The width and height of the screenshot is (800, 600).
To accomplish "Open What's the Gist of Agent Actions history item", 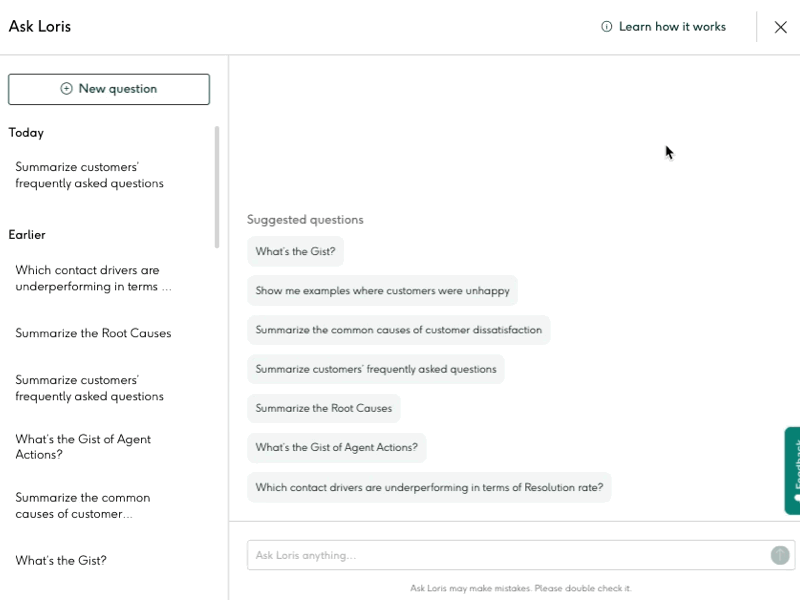I will [83, 447].
